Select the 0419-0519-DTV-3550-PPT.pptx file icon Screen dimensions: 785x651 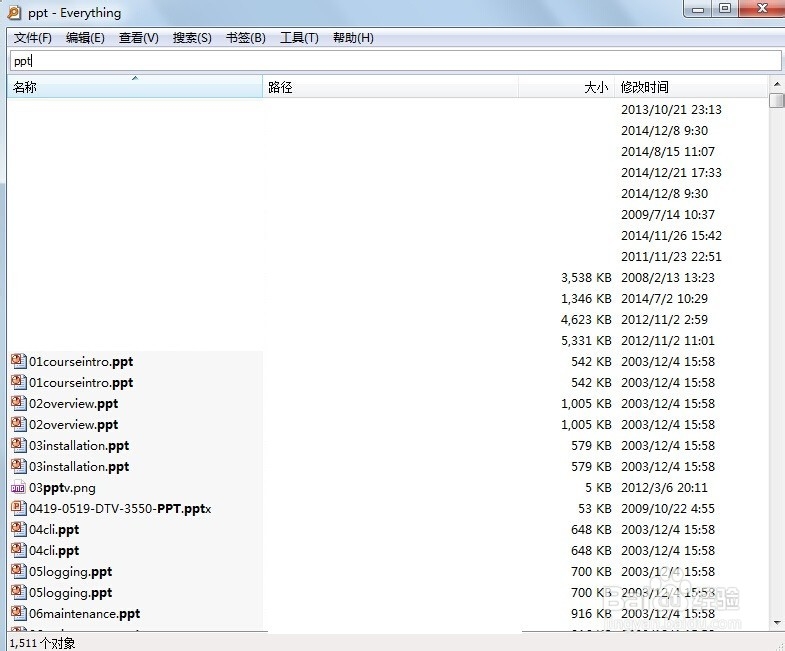[18, 508]
